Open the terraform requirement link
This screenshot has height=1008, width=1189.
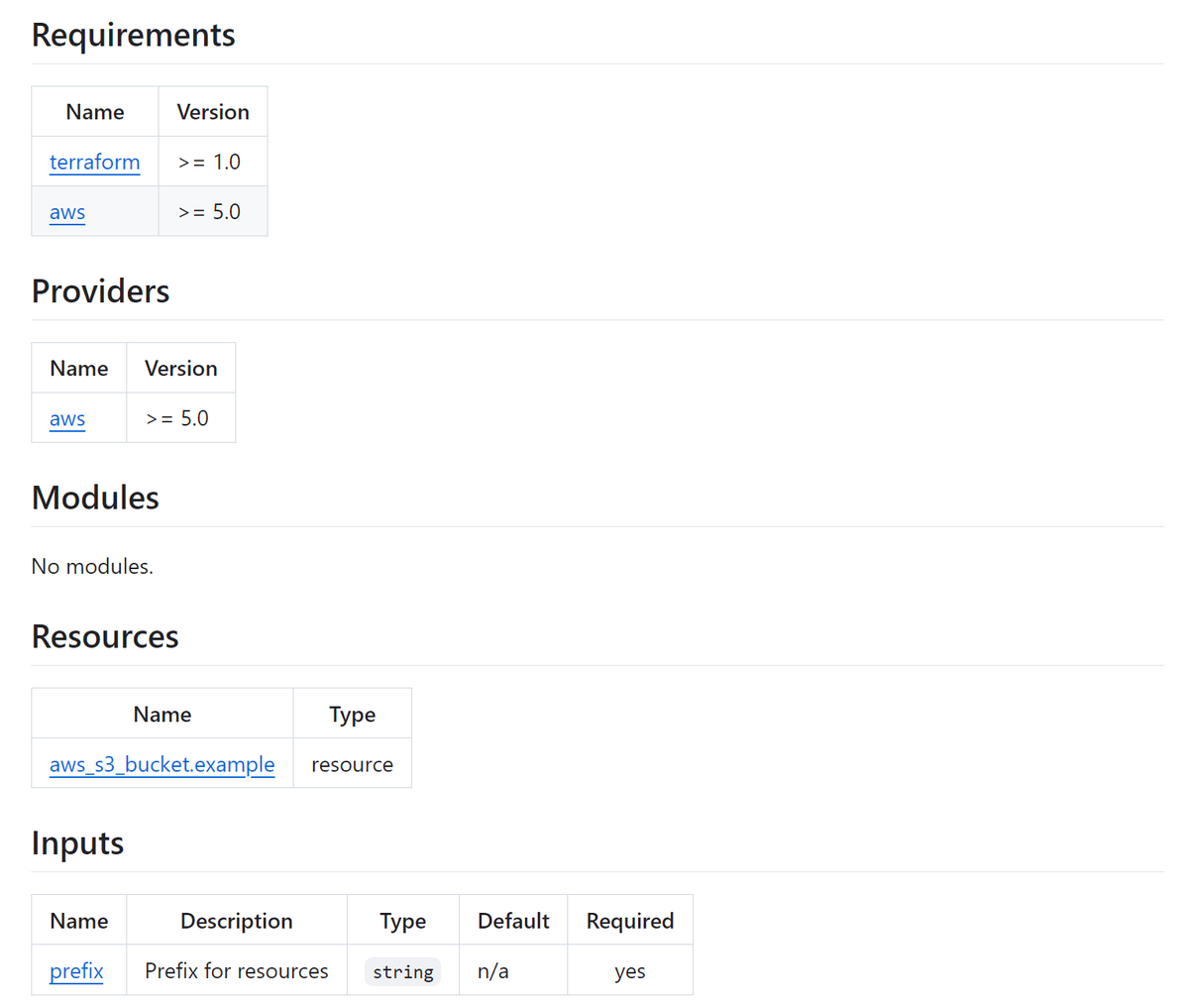(x=94, y=162)
